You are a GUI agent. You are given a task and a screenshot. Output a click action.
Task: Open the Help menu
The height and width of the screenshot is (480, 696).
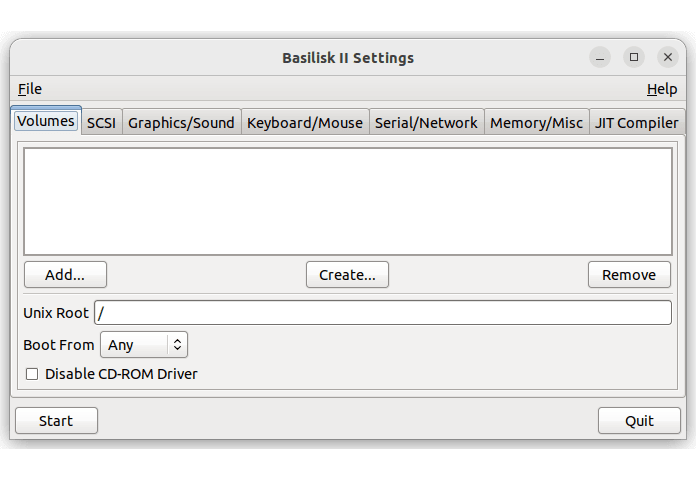662,89
